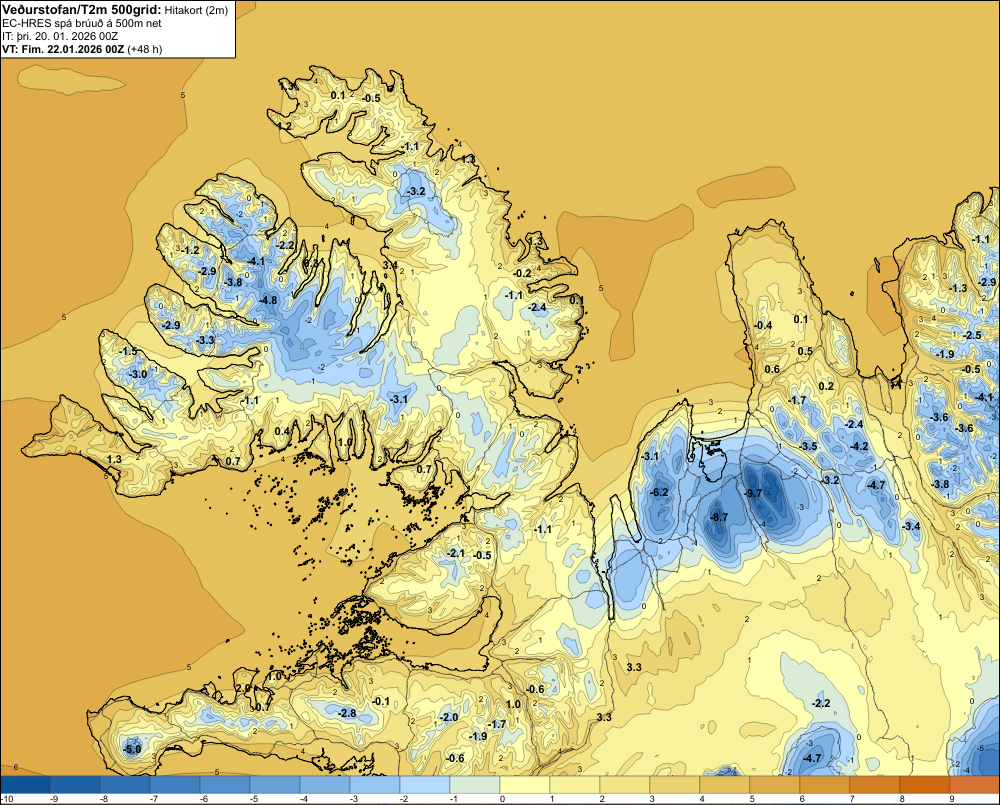Select the -2.0 temperature label
The width and height of the screenshot is (1000, 805).
pos(449,717)
